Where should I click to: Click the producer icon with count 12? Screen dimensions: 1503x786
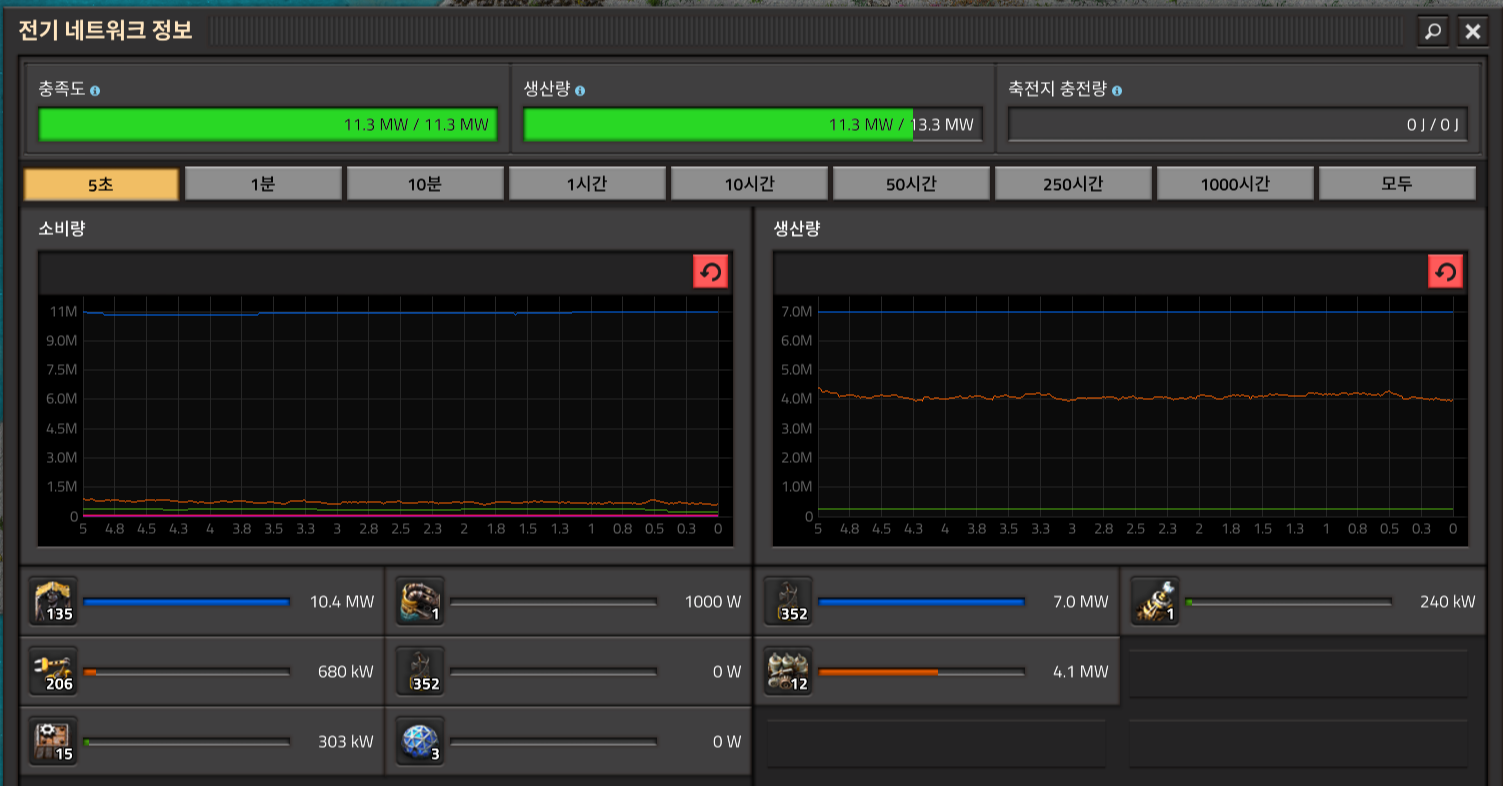pos(788,672)
